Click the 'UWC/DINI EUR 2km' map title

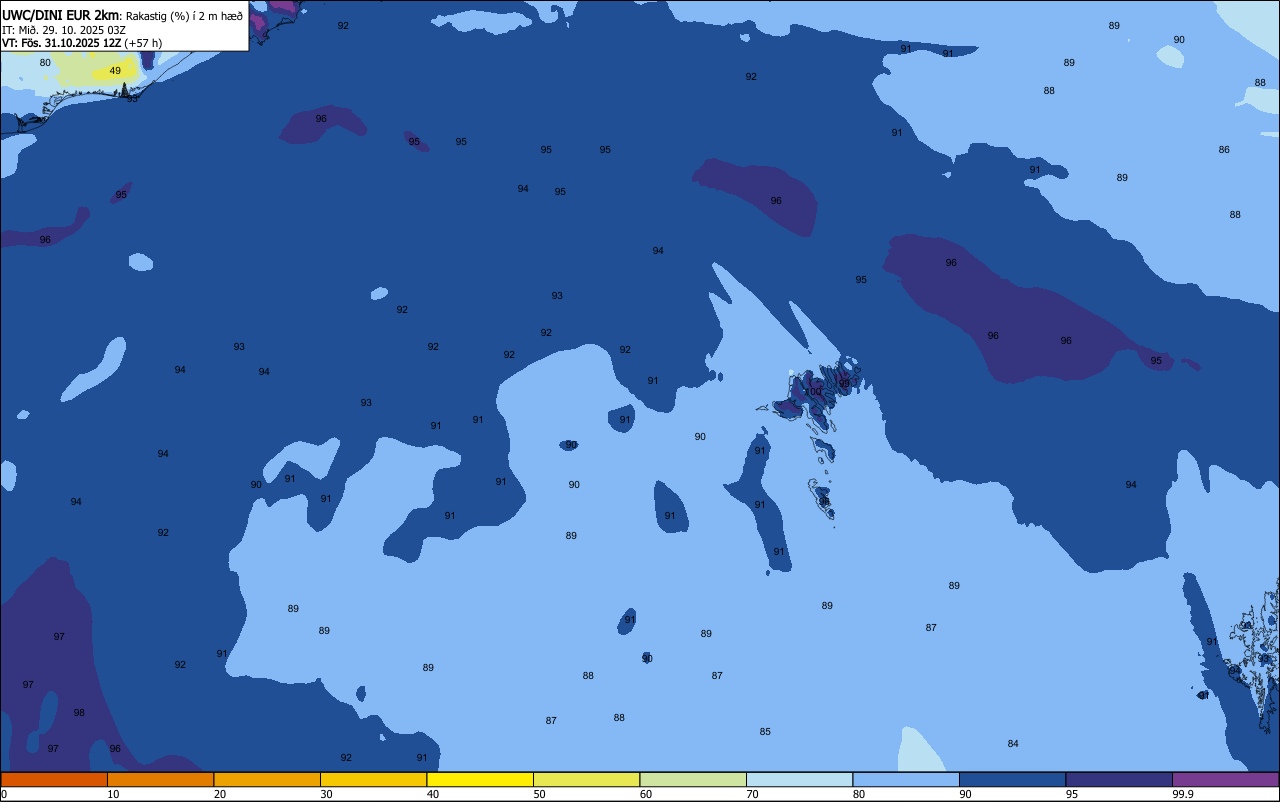(x=60, y=15)
